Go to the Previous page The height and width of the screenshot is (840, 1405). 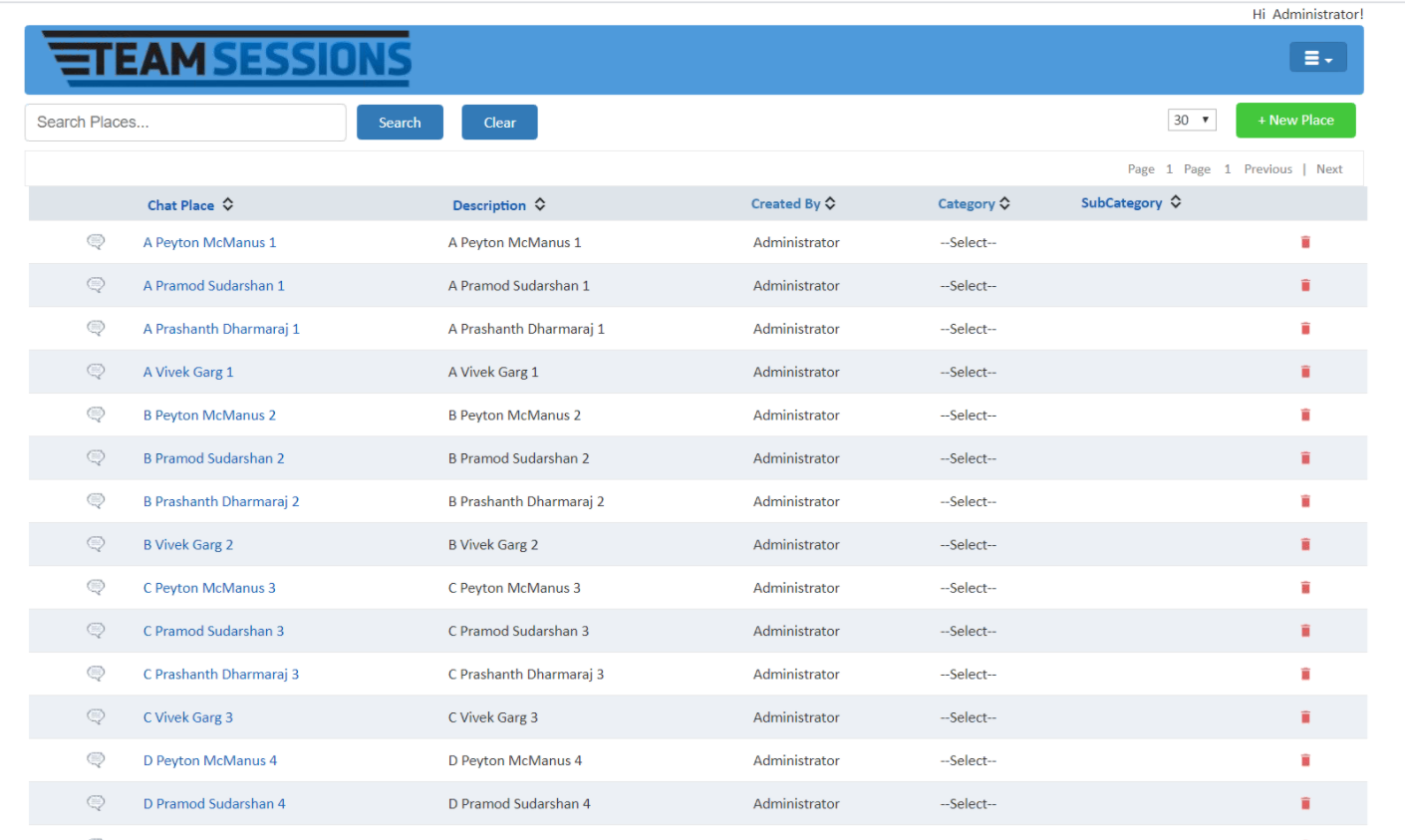pos(1267,169)
